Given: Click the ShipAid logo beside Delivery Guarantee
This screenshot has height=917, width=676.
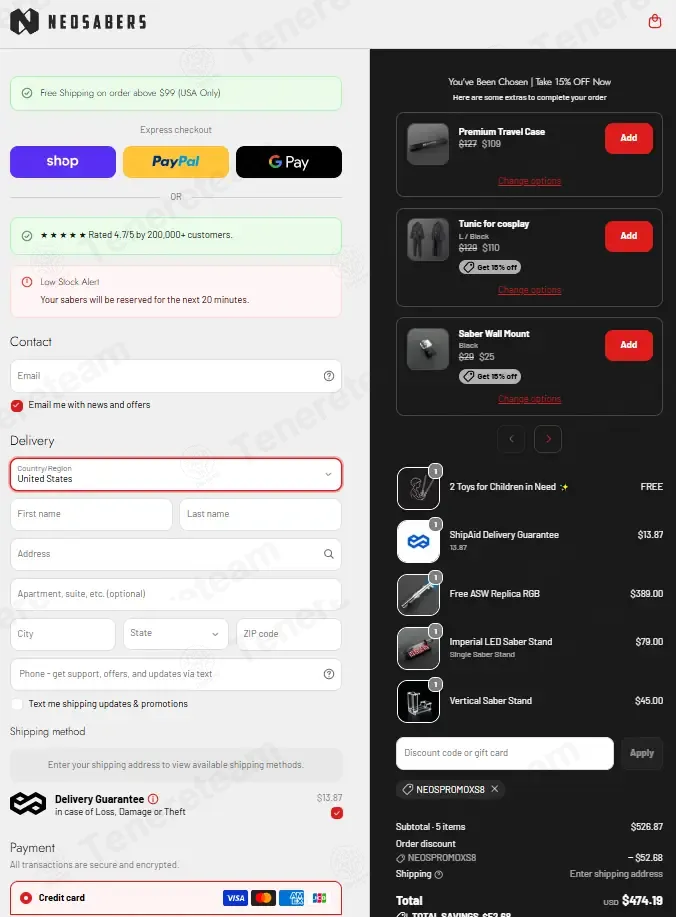Looking at the screenshot, I should coord(27,804).
